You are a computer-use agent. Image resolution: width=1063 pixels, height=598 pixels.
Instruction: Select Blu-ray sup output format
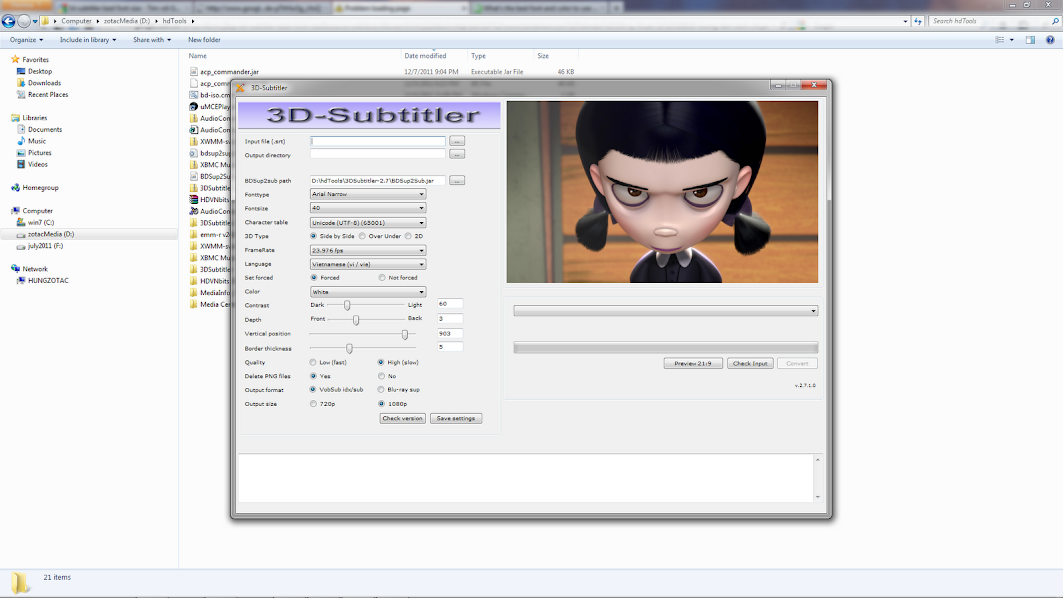381,390
